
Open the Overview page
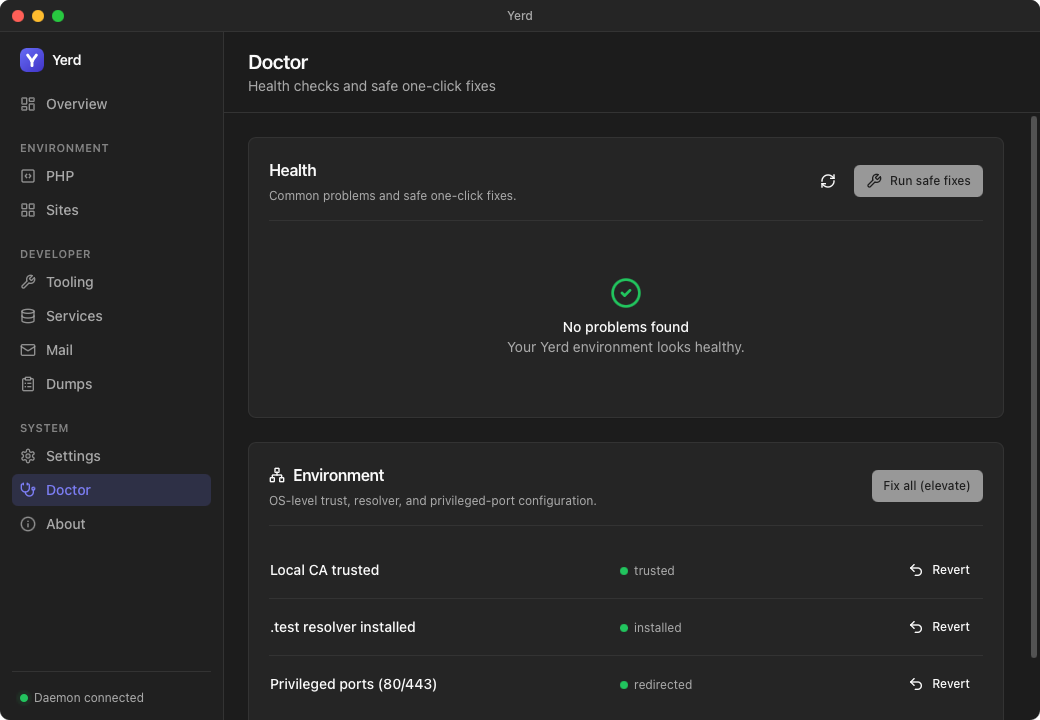[111, 104]
